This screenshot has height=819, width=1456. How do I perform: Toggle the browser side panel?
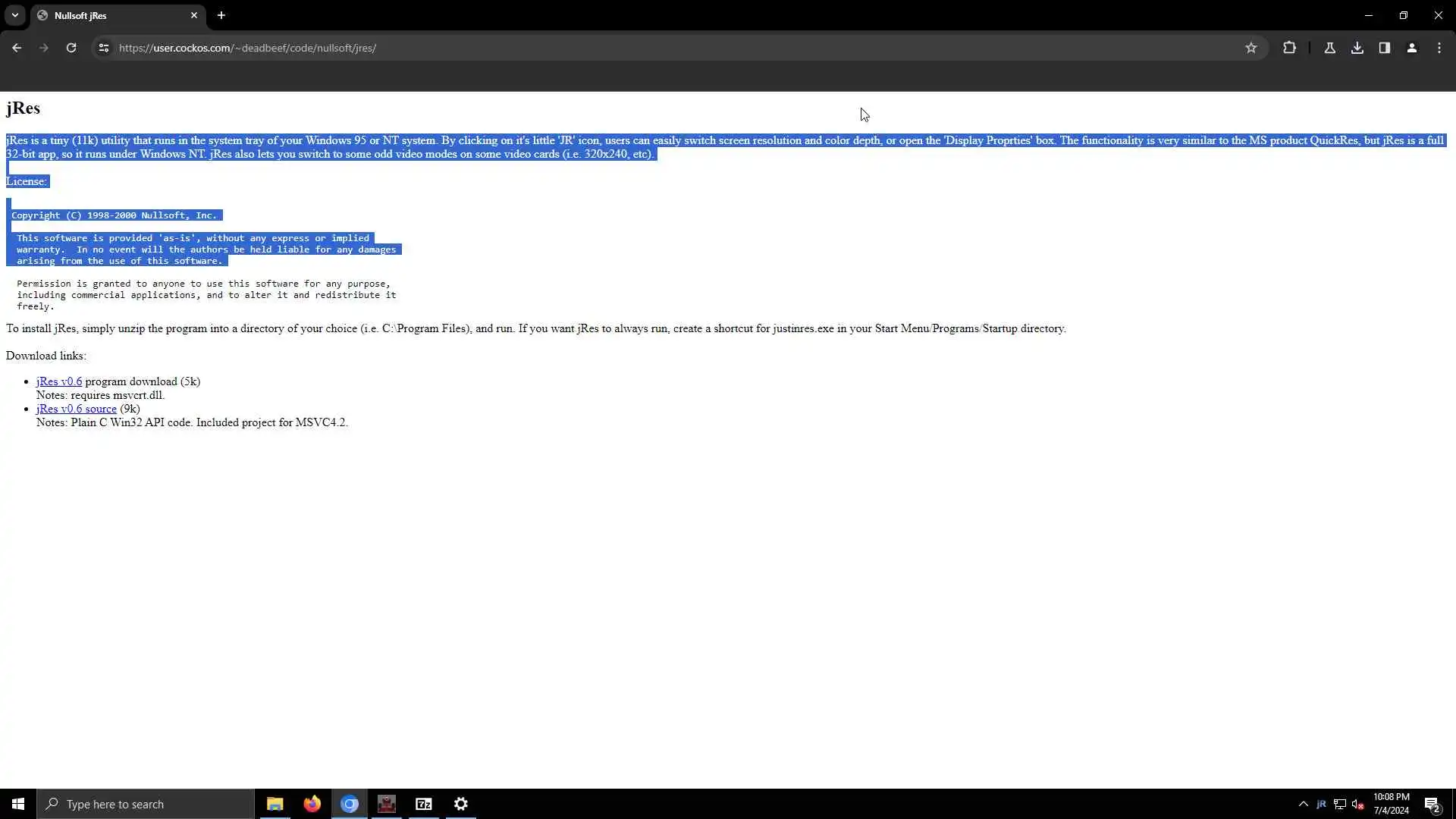[1384, 48]
